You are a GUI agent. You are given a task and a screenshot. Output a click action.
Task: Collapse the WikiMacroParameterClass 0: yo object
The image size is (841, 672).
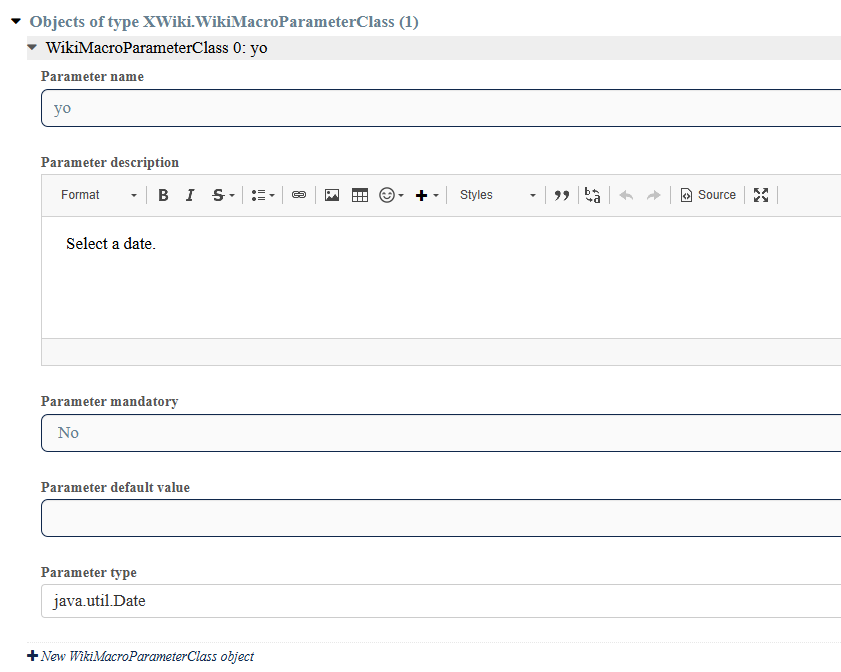pyautogui.click(x=33, y=47)
